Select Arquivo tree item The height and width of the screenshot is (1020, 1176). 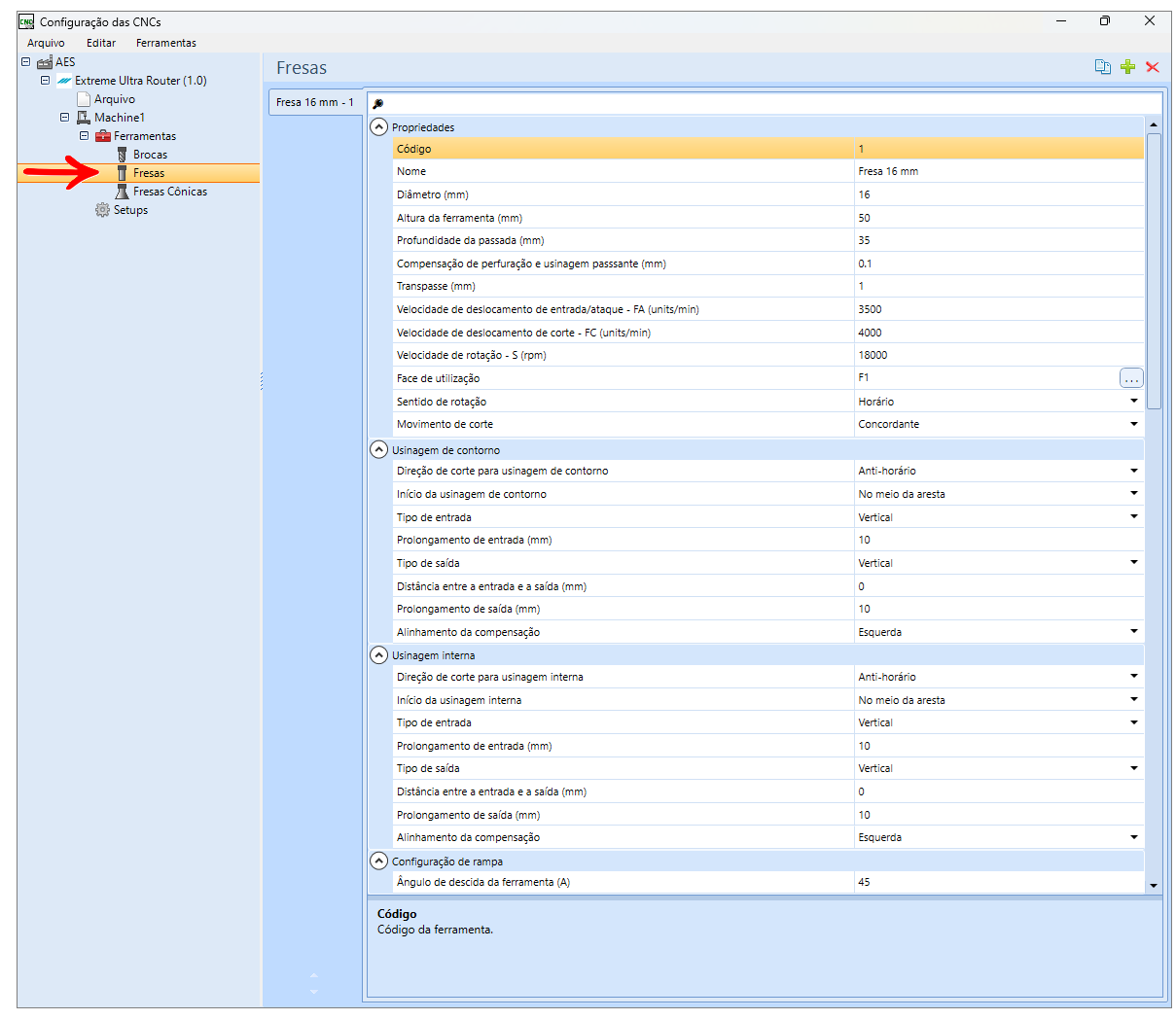point(115,99)
